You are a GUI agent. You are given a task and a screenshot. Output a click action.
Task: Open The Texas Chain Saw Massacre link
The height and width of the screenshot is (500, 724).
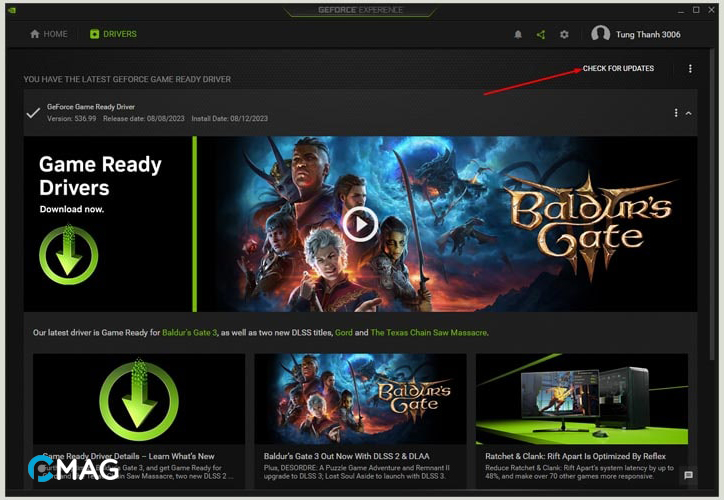[428, 332]
